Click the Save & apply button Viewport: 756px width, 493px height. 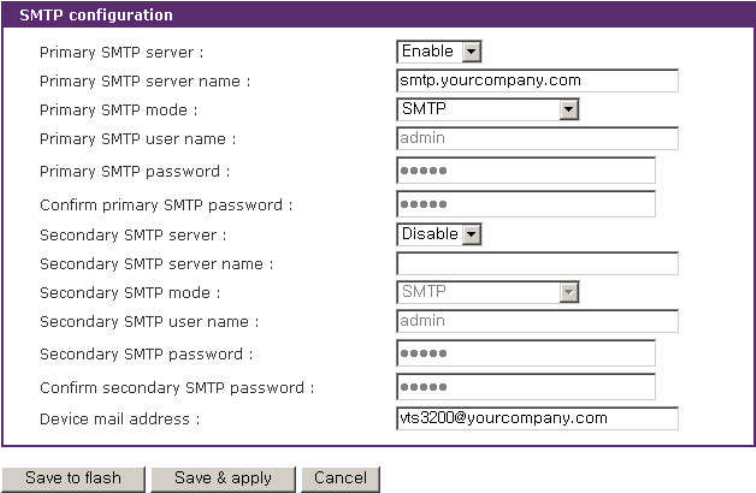pos(223,478)
